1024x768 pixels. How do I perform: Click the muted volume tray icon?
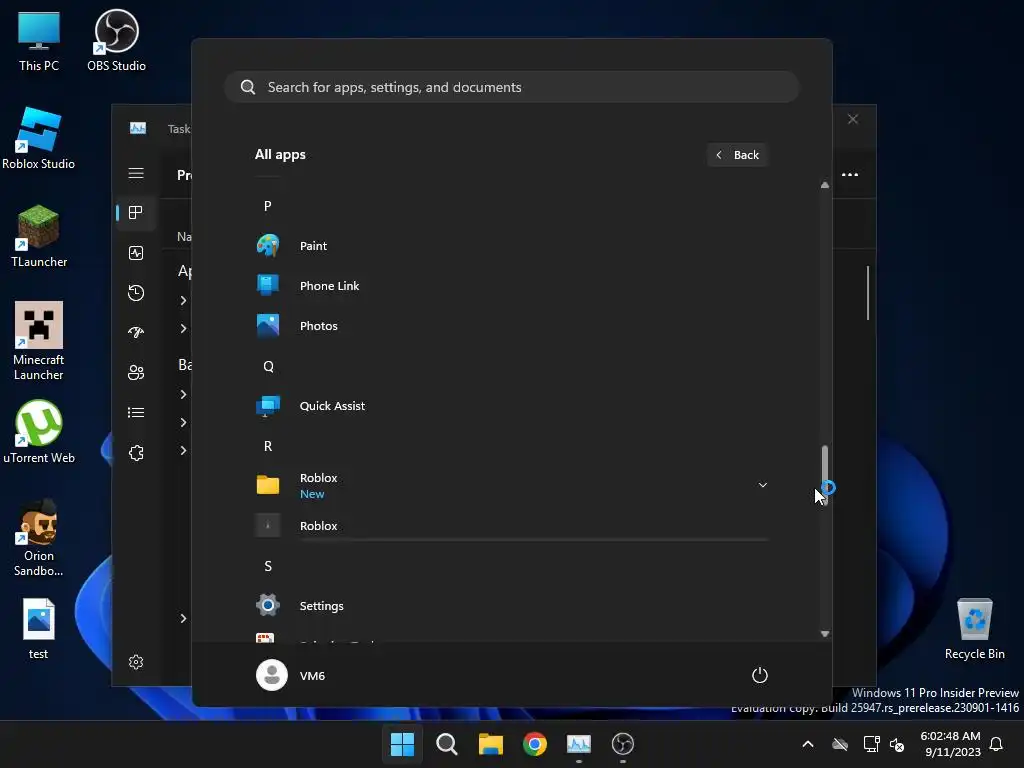897,744
